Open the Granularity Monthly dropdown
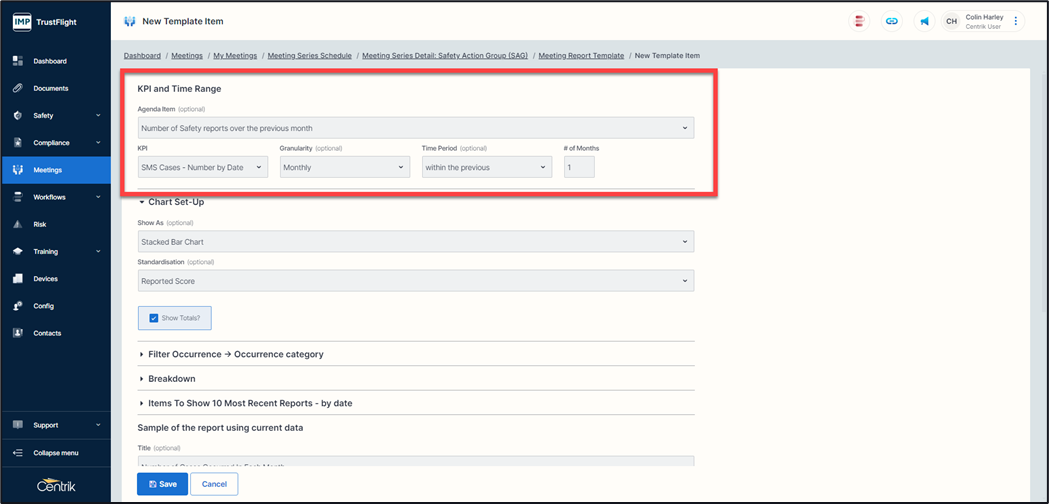Viewport: 1049px width, 504px height. click(x=344, y=168)
